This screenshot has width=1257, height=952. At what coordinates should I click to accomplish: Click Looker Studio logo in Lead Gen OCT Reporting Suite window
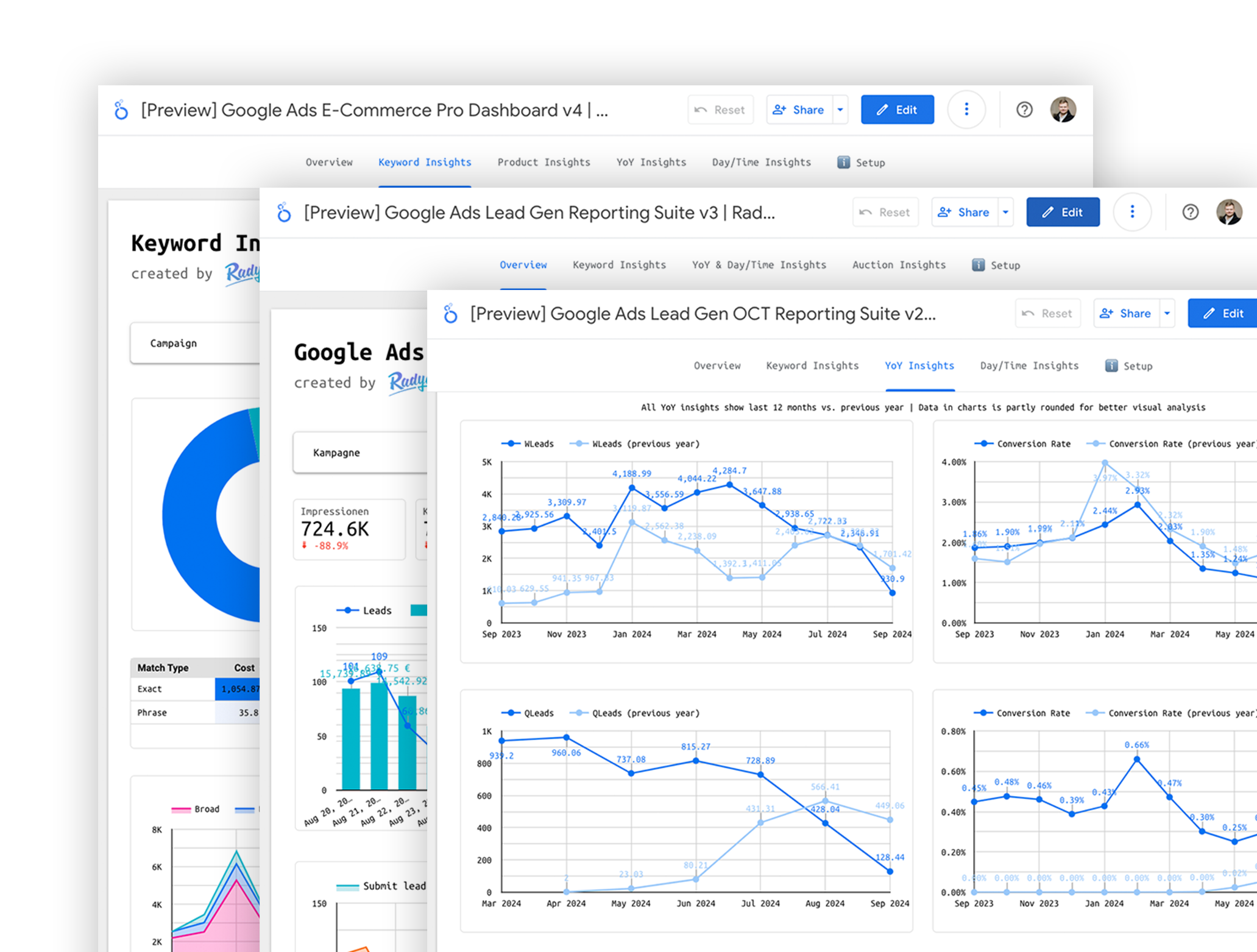pyautogui.click(x=450, y=314)
